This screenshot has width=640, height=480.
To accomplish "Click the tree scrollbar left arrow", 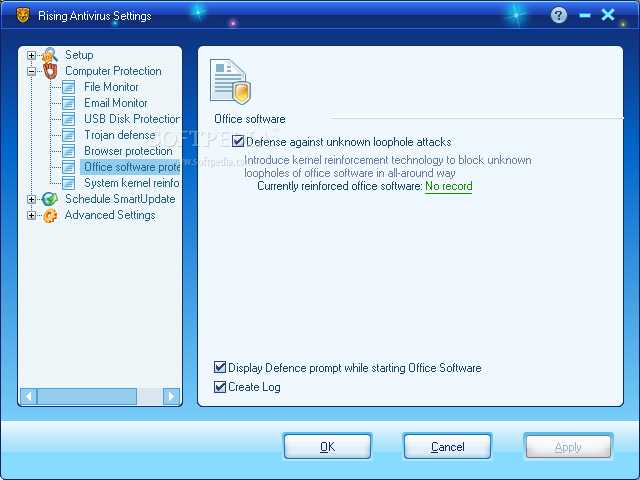I will (29, 396).
